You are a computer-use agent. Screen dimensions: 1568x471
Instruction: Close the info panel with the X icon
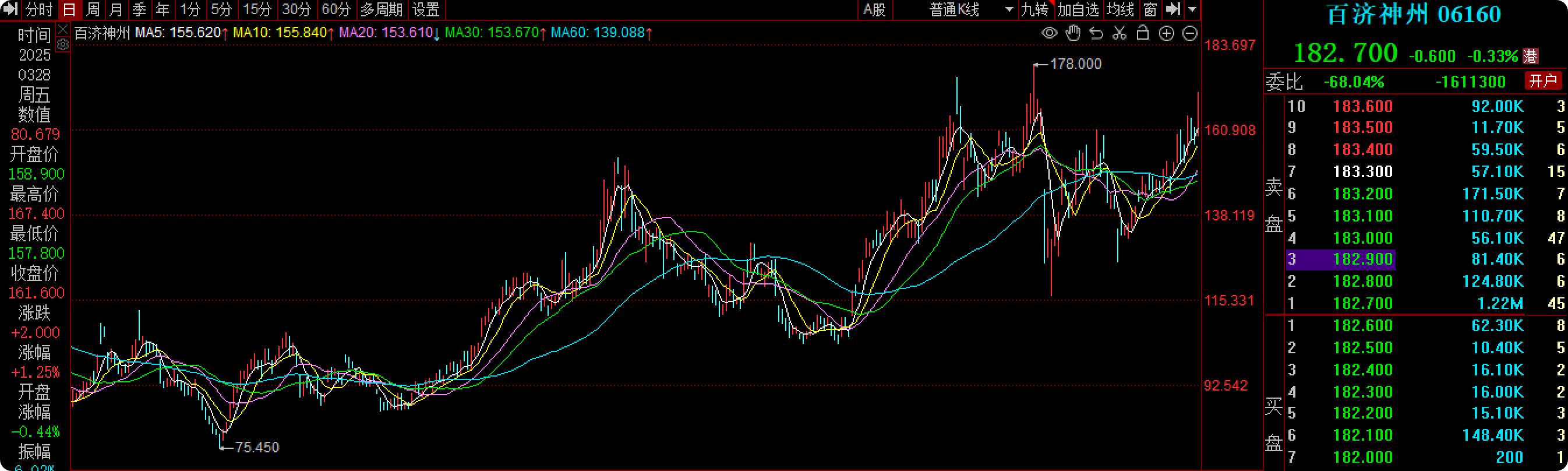(x=63, y=30)
